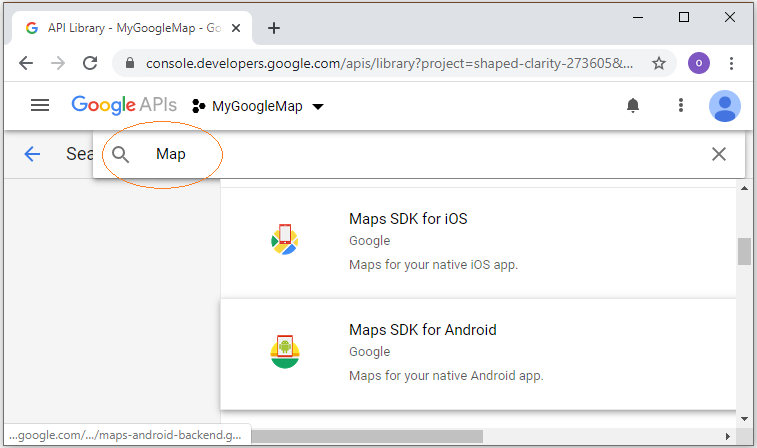The height and width of the screenshot is (448, 757).
Task: Click the horizontal scrollbar right arrow
Action: (728, 436)
